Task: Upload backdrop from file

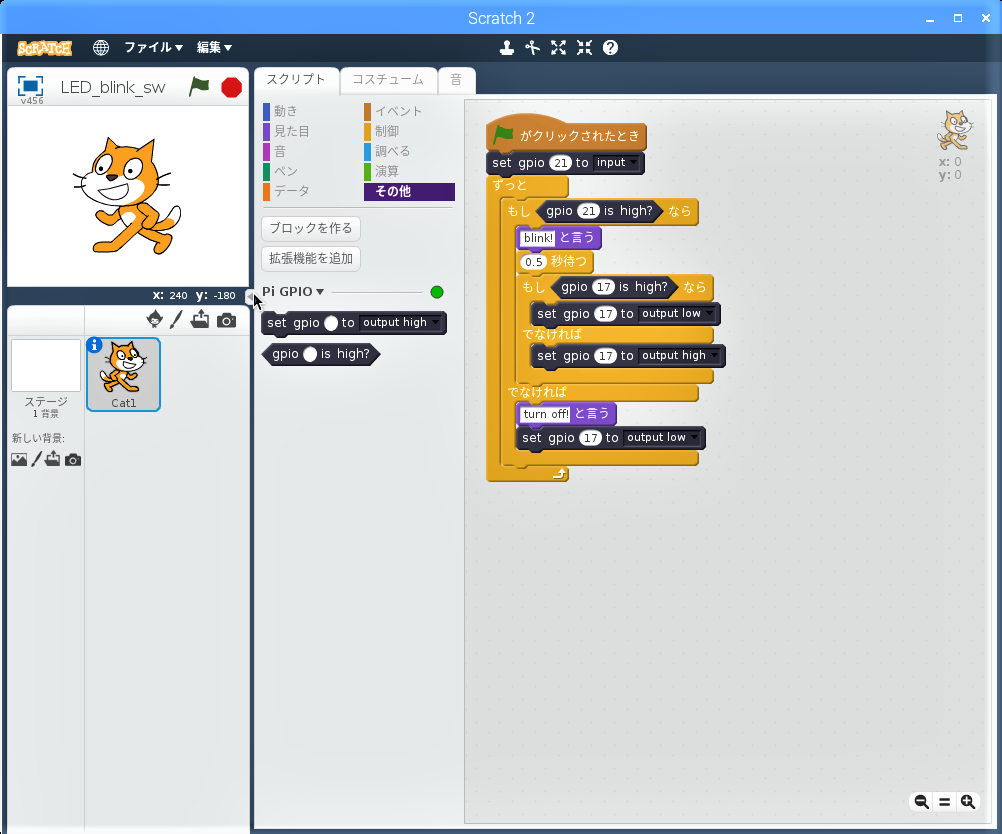Action: point(52,459)
